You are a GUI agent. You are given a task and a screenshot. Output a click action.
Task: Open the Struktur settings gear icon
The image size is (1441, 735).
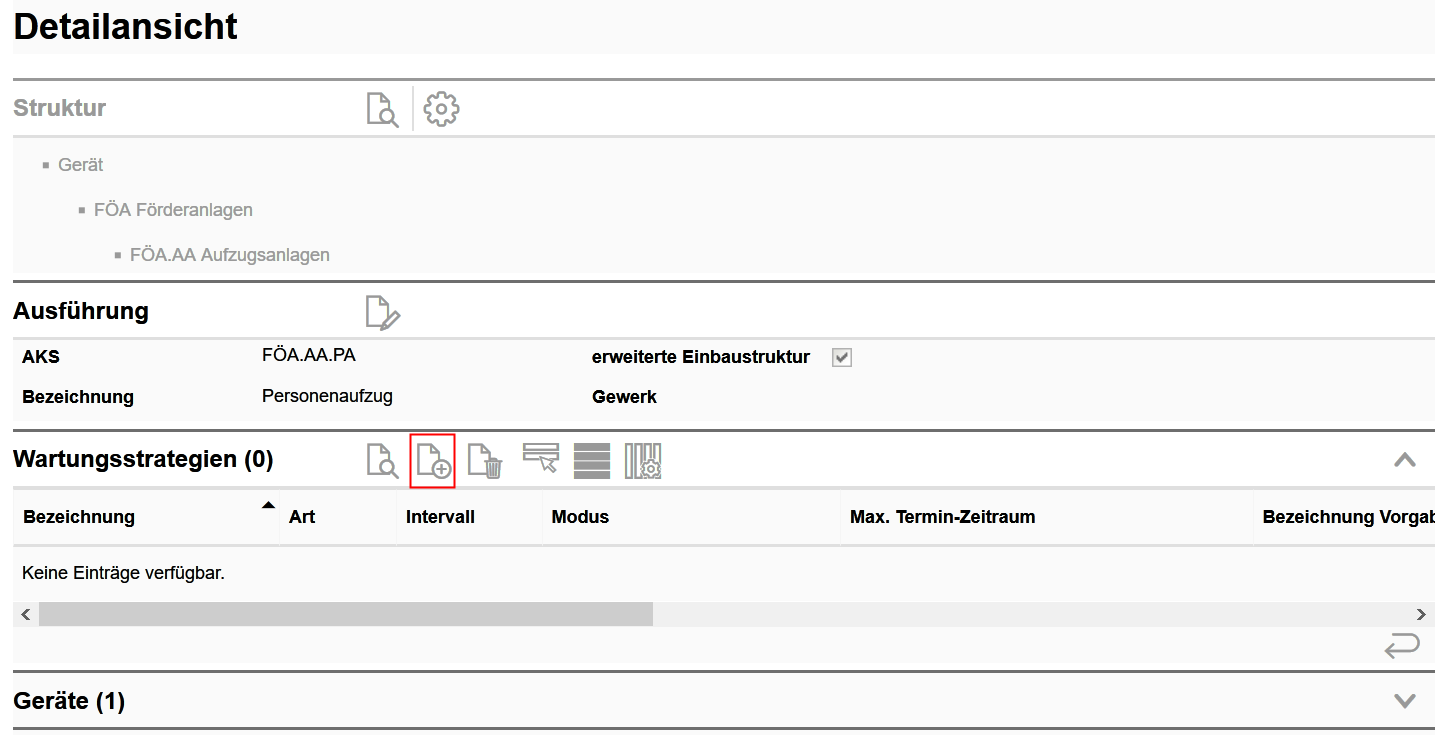(x=441, y=109)
